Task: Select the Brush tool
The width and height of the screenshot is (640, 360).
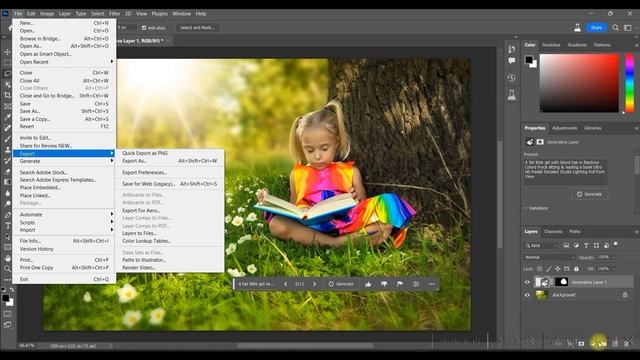Action: [x=7, y=139]
